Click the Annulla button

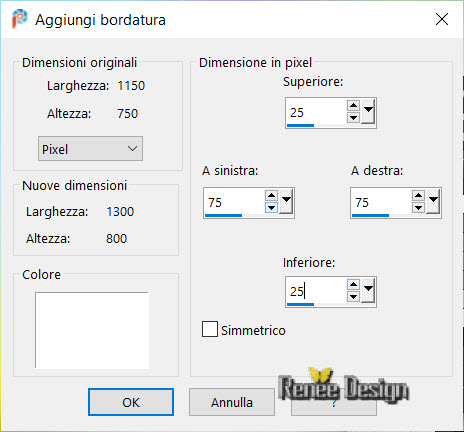(x=232, y=402)
